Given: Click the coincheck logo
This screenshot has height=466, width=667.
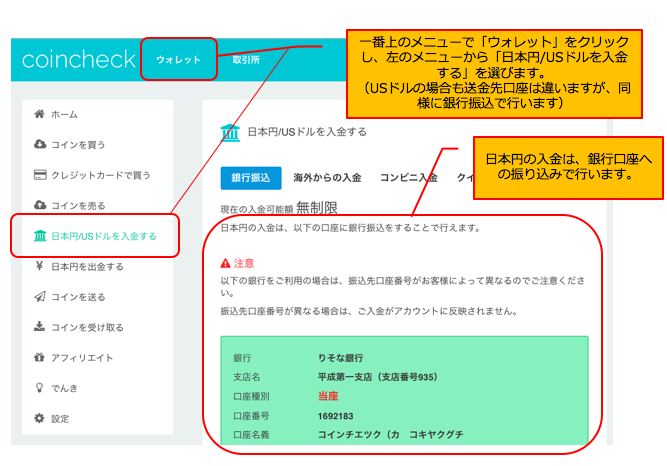Looking at the screenshot, I should click(79, 59).
